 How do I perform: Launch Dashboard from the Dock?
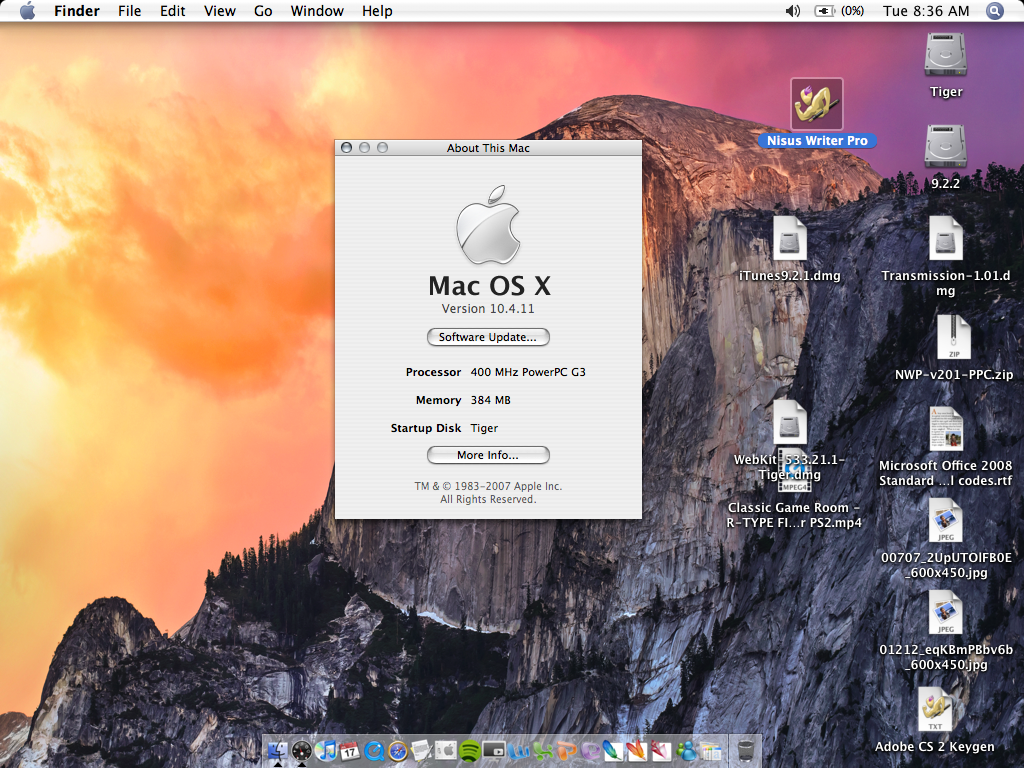[x=302, y=751]
